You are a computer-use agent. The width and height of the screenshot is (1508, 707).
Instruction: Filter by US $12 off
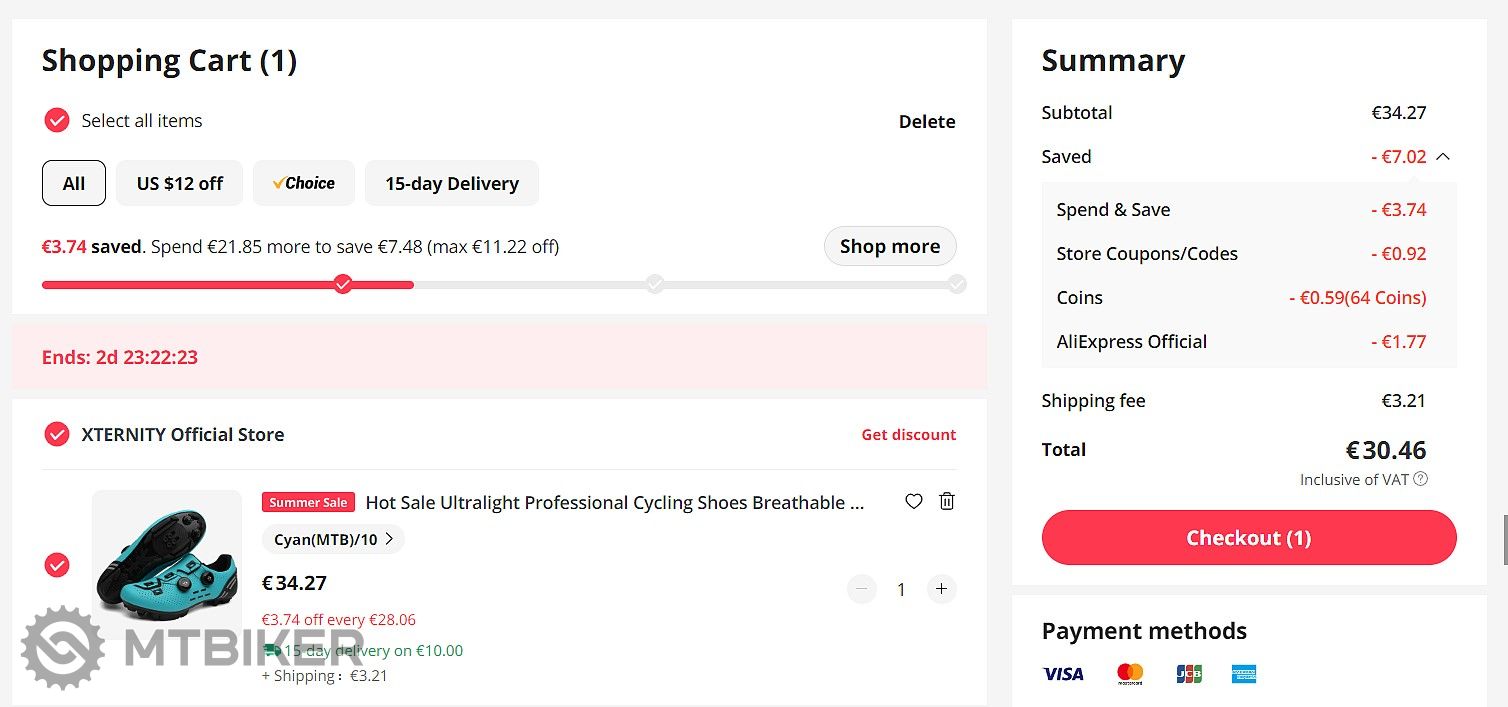coord(180,184)
